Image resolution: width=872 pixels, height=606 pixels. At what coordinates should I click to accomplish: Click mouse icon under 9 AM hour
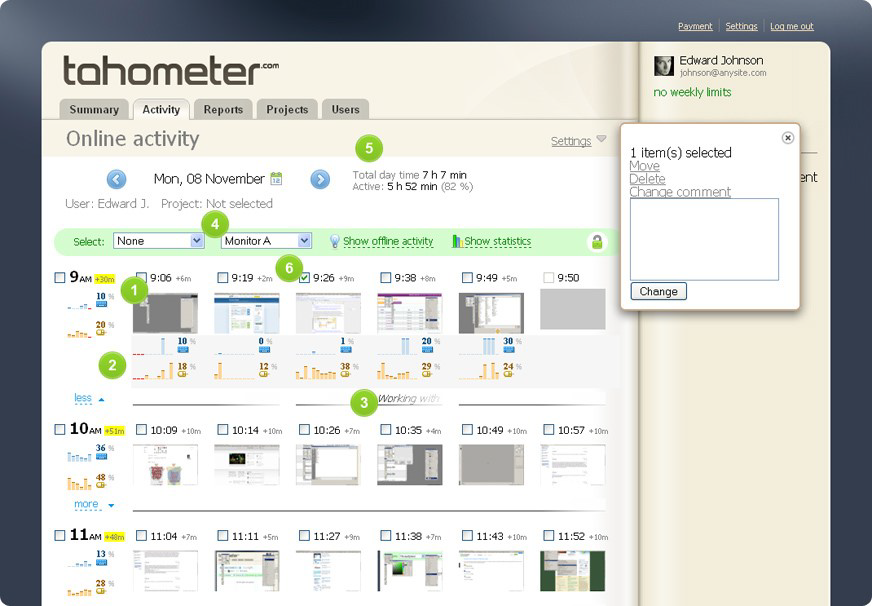(101, 332)
